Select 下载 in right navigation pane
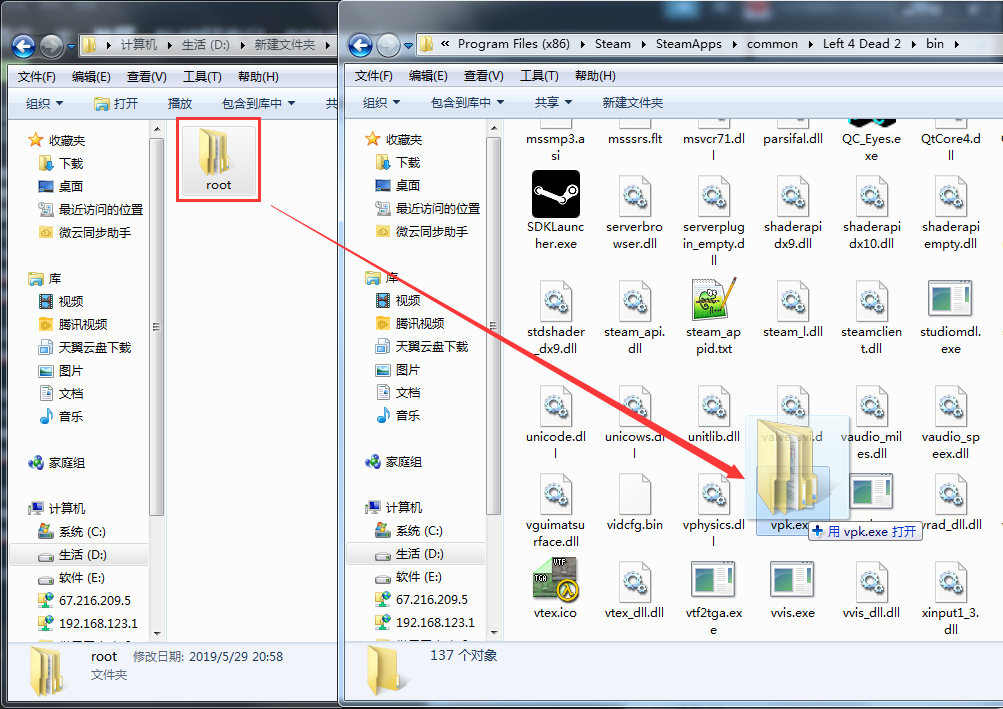The width and height of the screenshot is (1003, 709). [407, 163]
